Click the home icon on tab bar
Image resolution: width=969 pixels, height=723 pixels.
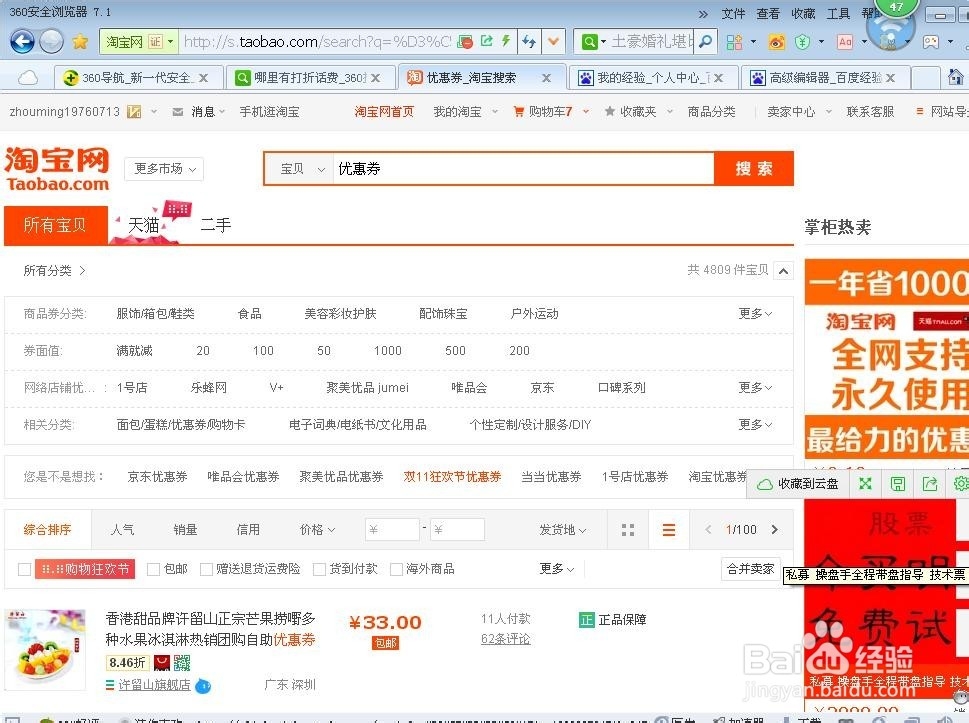955,77
